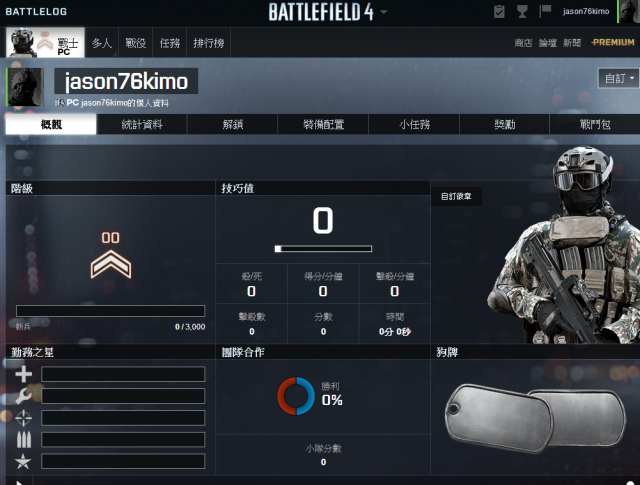
Task: Click the bullets support service star icon
Action: [23, 440]
